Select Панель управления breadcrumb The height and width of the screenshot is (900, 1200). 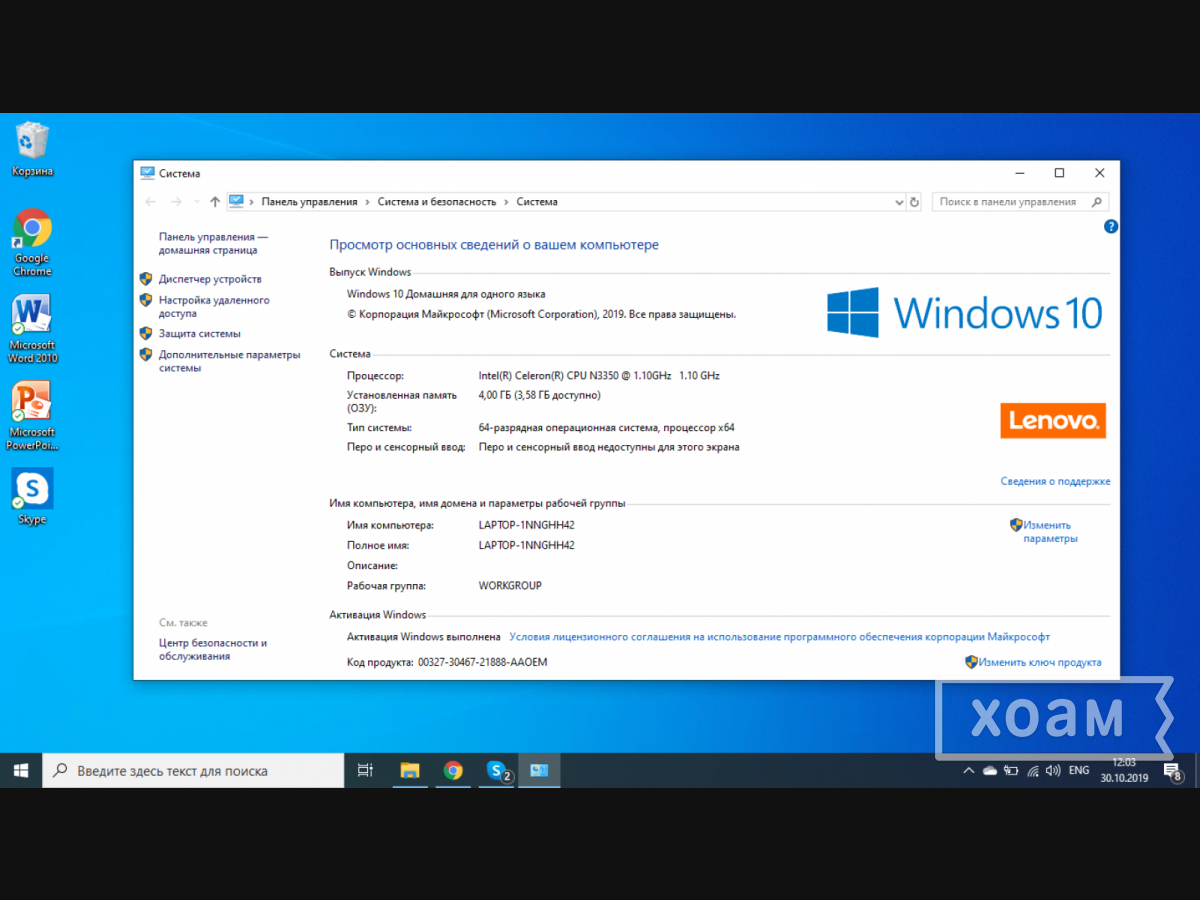click(309, 202)
